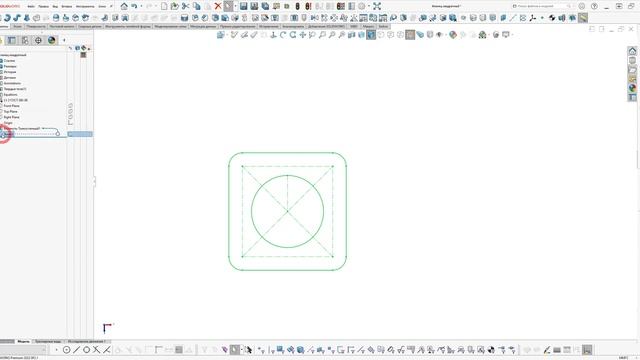Open DisplayManager color ball tab
Screen dimensions: 640x360
(x=51, y=40)
